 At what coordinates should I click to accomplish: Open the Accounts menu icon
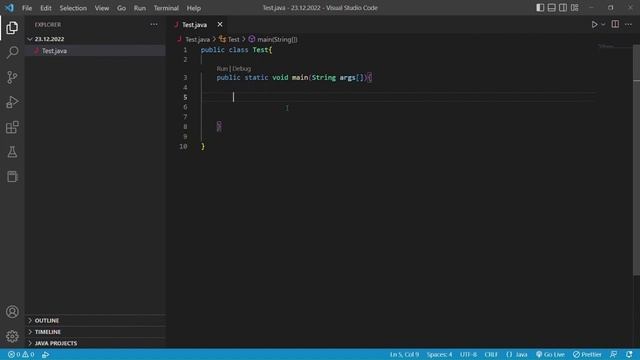pos(12,311)
